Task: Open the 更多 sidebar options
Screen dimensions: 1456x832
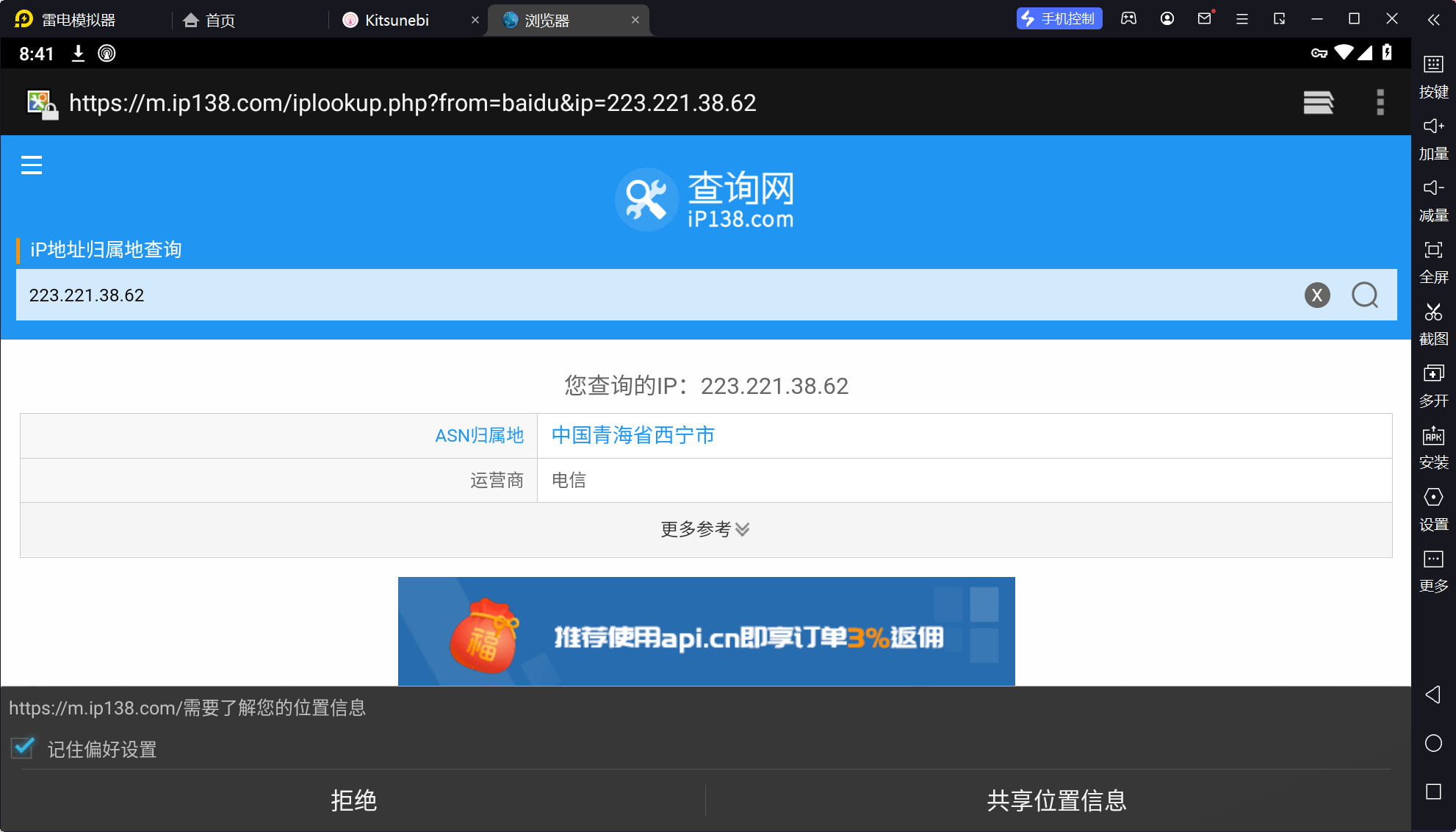Action: [x=1432, y=559]
